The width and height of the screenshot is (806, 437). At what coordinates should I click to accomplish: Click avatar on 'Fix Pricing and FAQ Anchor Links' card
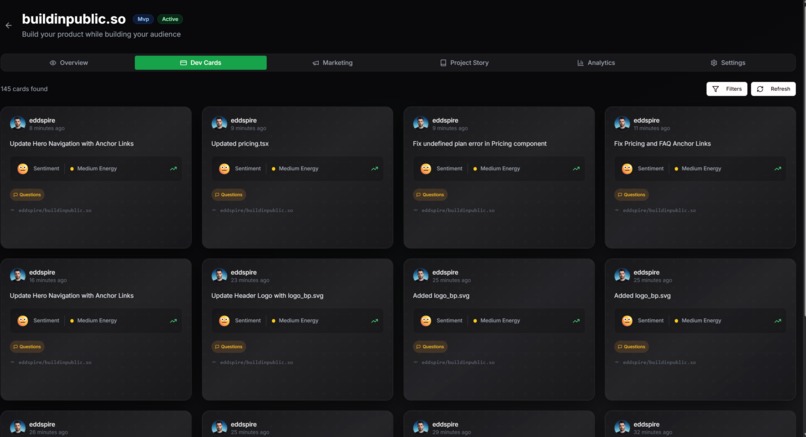pyautogui.click(x=622, y=123)
